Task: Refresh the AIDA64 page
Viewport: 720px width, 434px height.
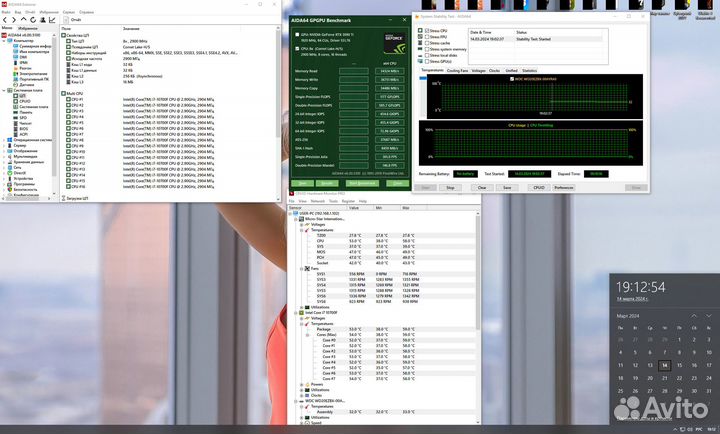Action: pos(33,20)
